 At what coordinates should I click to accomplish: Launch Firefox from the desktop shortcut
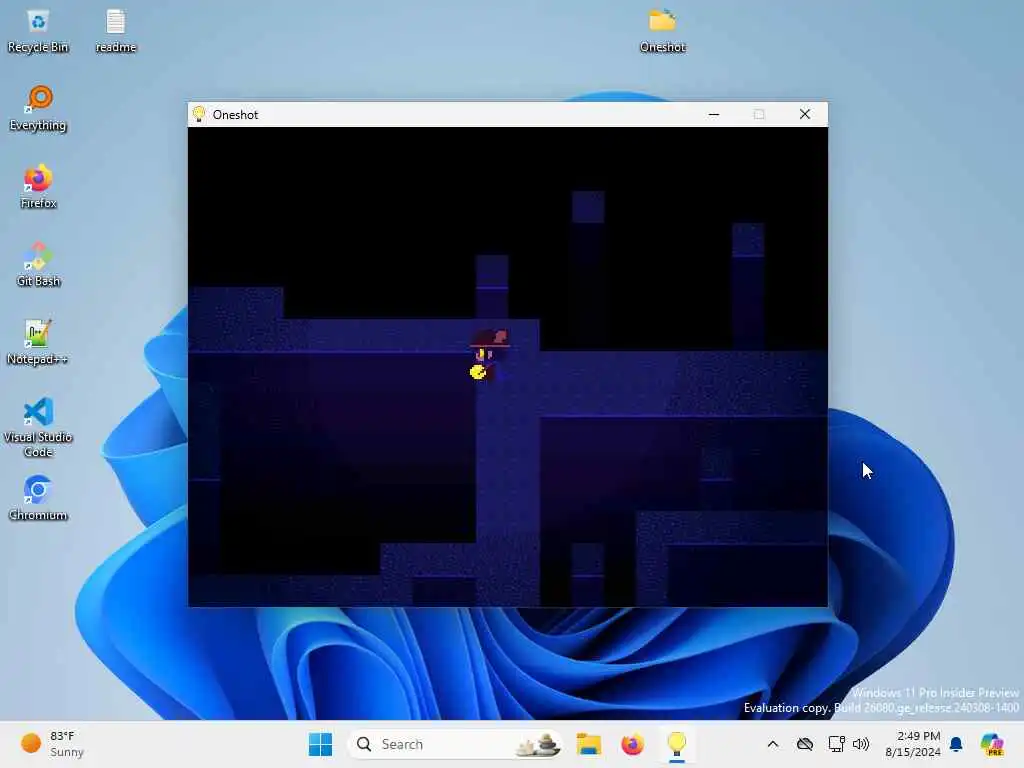tap(38, 187)
